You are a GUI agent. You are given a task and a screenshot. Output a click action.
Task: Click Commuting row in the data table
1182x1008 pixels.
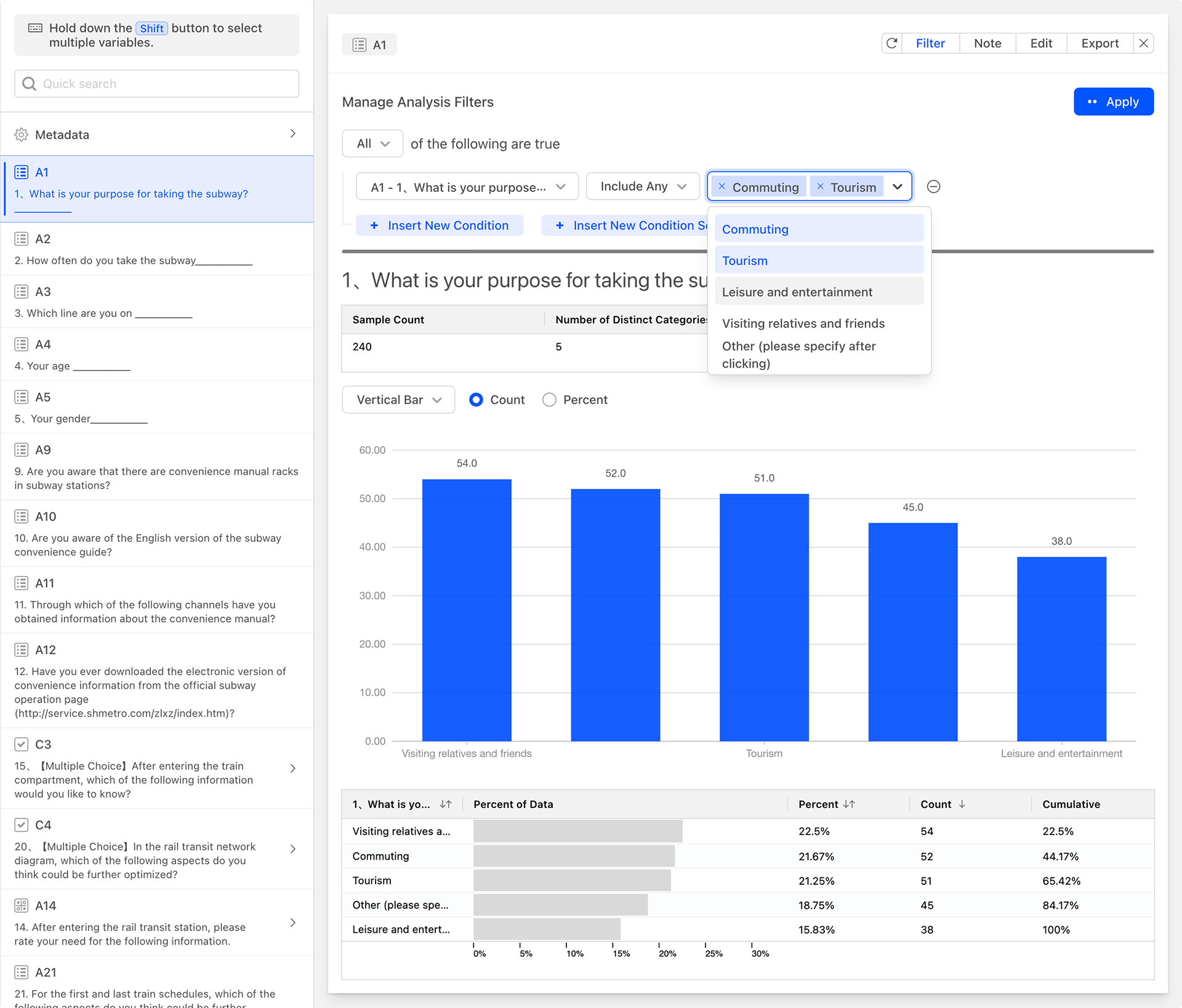pos(747,856)
